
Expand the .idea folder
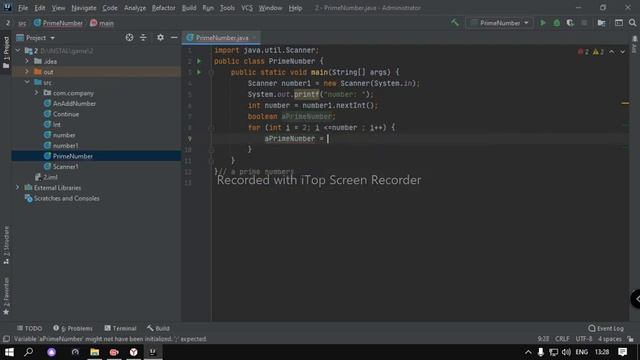pos(27,61)
